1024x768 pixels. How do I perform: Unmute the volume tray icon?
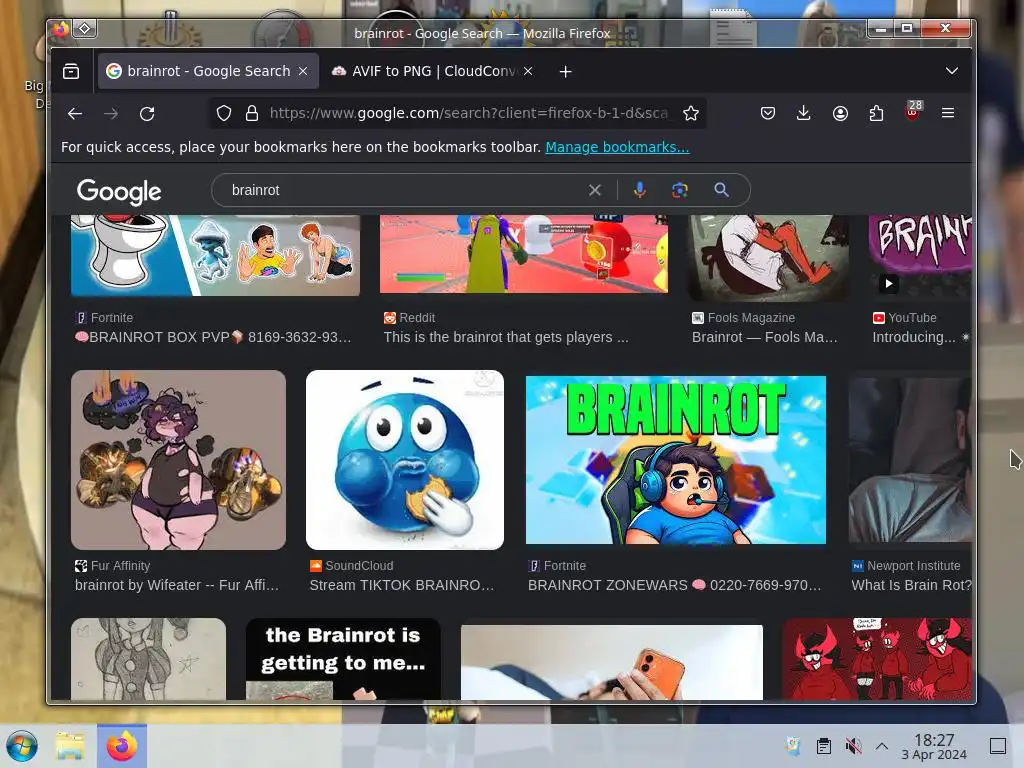coord(853,746)
